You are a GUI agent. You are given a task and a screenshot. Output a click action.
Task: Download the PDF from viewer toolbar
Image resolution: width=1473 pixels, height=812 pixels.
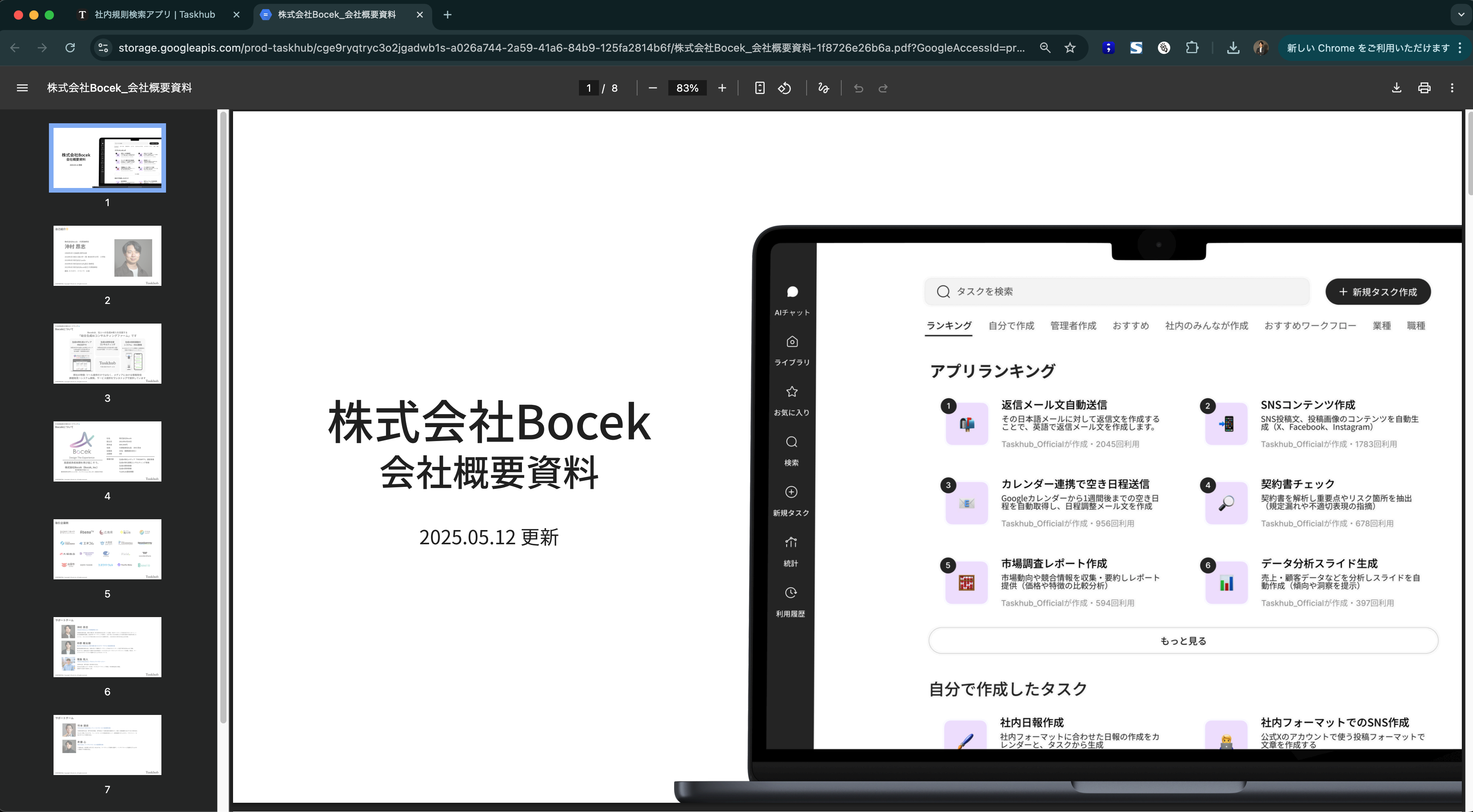(1396, 88)
